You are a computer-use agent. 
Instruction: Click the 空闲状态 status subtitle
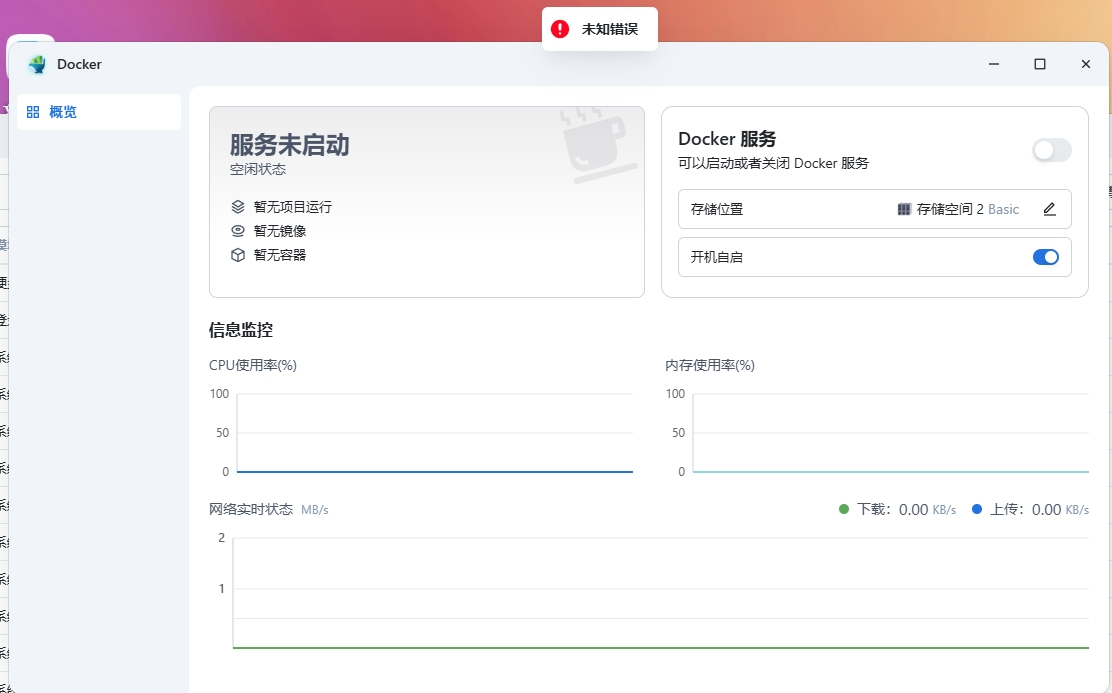pyautogui.click(x=258, y=170)
